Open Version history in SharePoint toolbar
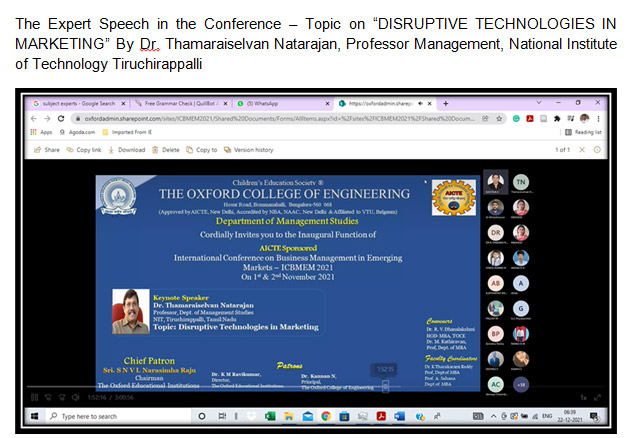The image size is (630, 438). 249,150
